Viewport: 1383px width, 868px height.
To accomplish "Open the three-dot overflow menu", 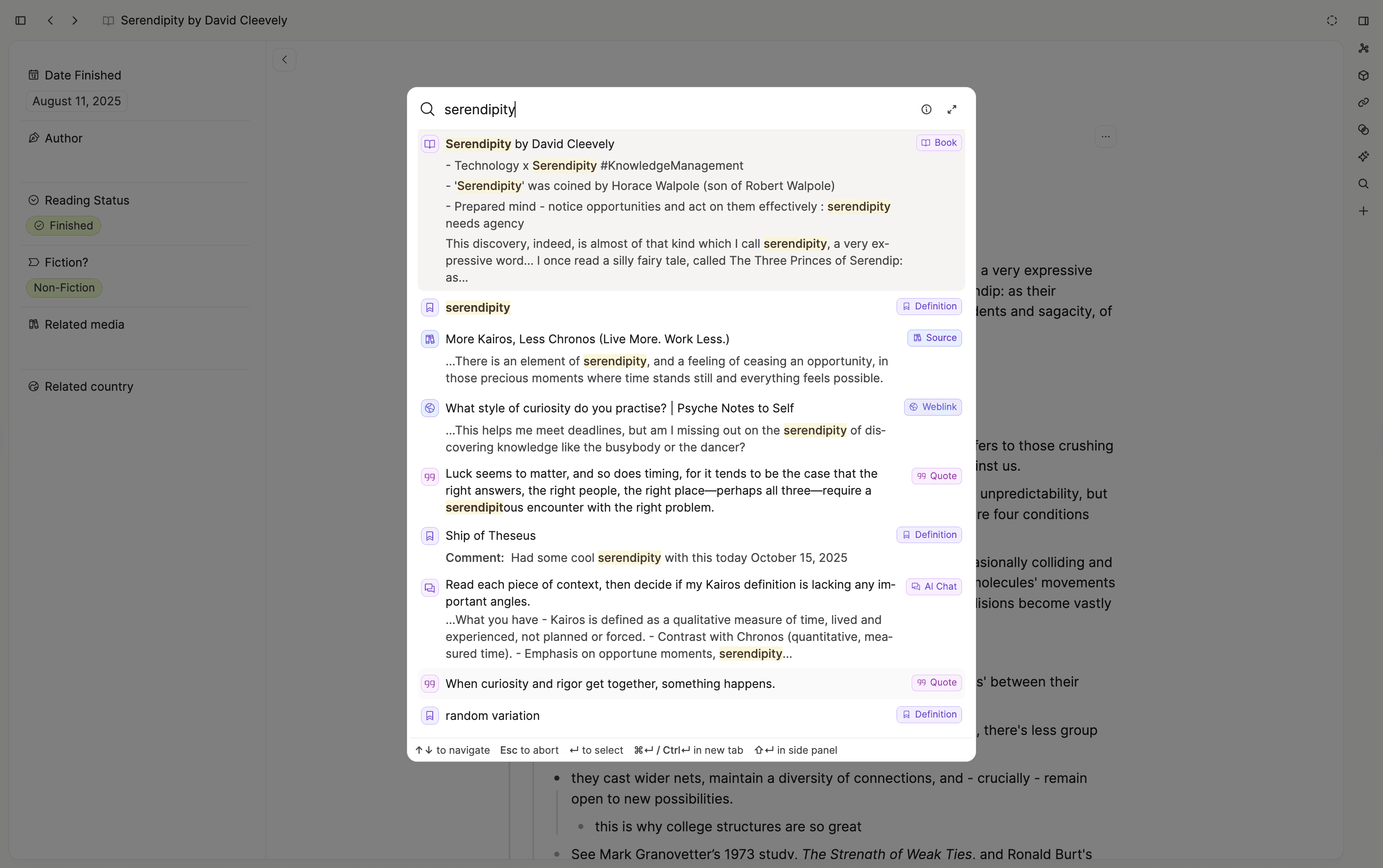I will tap(1105, 137).
